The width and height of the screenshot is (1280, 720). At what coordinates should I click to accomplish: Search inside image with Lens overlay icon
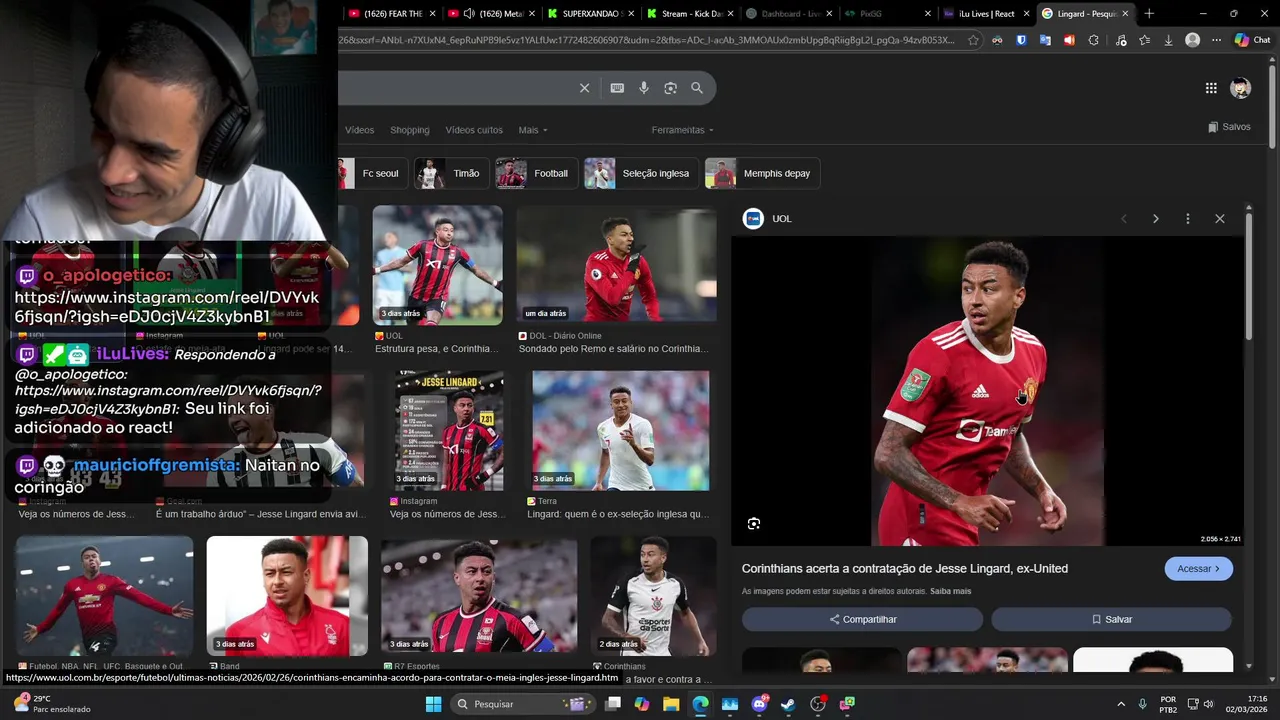tap(754, 524)
